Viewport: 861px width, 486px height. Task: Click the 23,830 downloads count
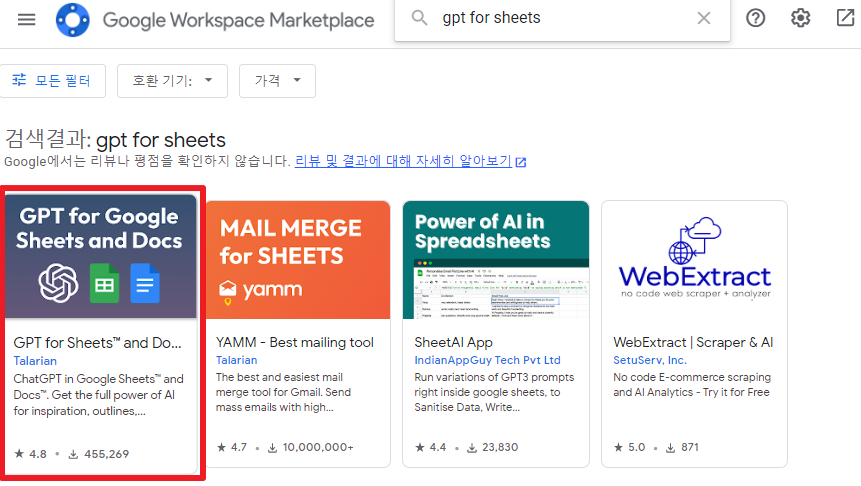click(493, 448)
